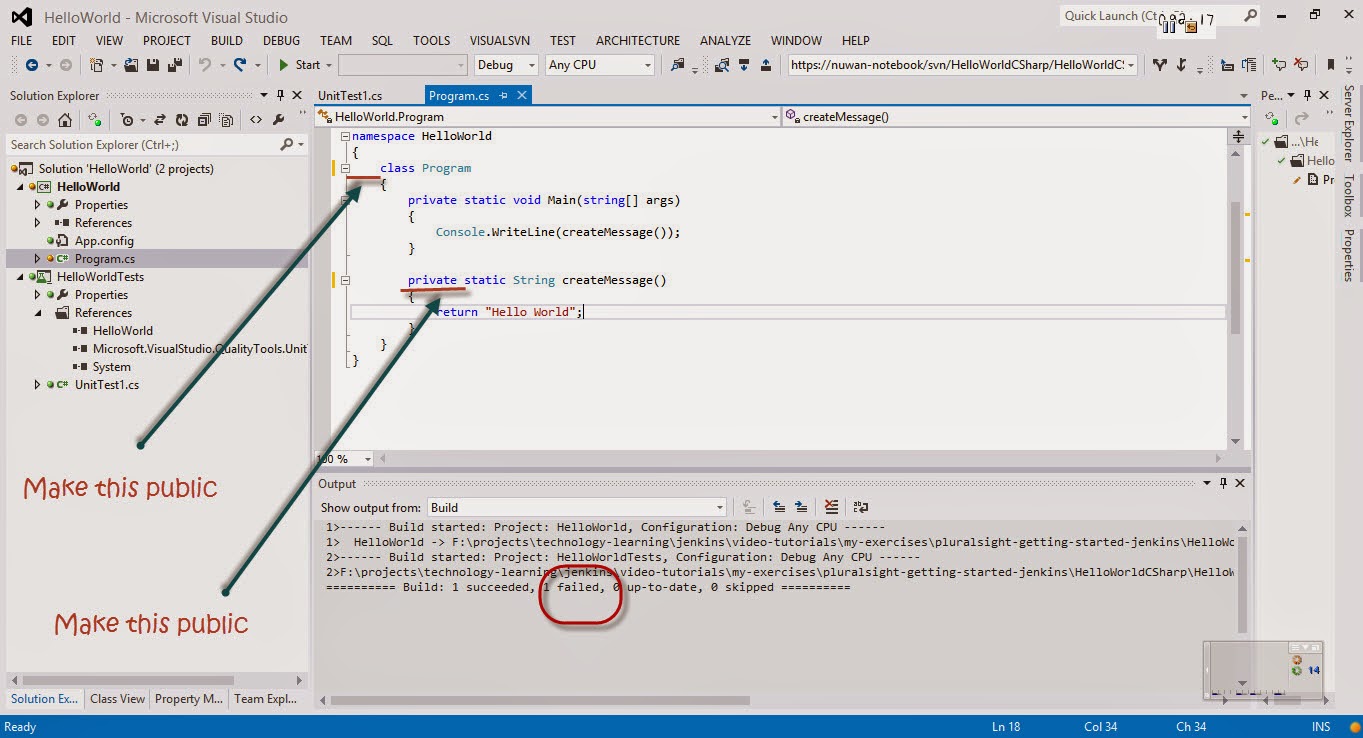Image resolution: width=1363 pixels, height=738 pixels.
Task: Open the VISUALSVN menu
Action: pyautogui.click(x=498, y=40)
